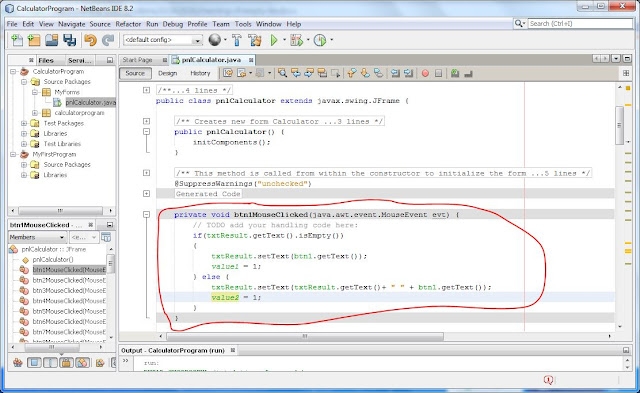
Task: Click the editor horizontal scrollbar thumb
Action: pos(305,336)
